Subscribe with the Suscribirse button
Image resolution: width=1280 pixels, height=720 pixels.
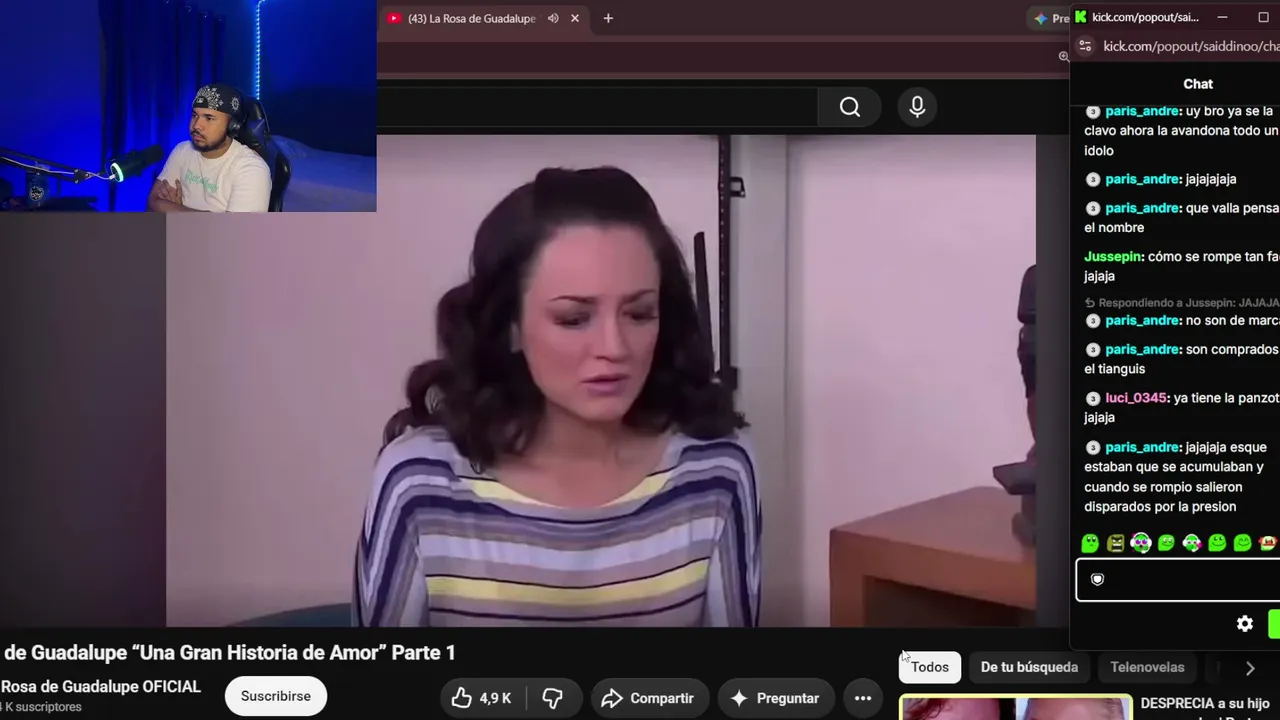pos(275,696)
